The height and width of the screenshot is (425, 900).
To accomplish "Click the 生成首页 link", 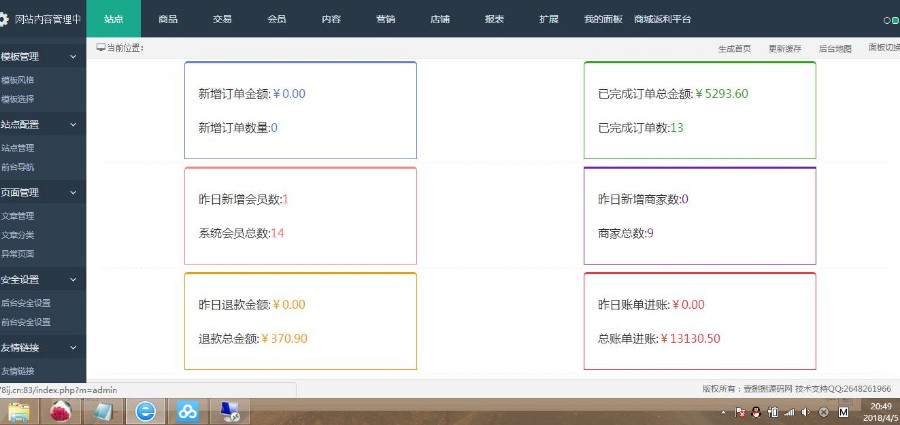I will coord(734,49).
